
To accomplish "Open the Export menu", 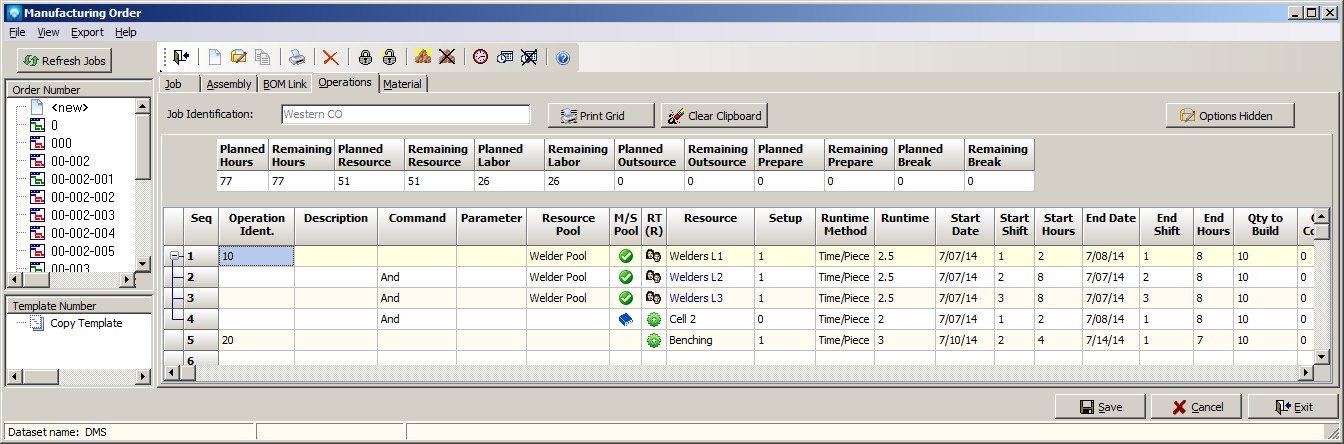I will pyautogui.click(x=87, y=32).
